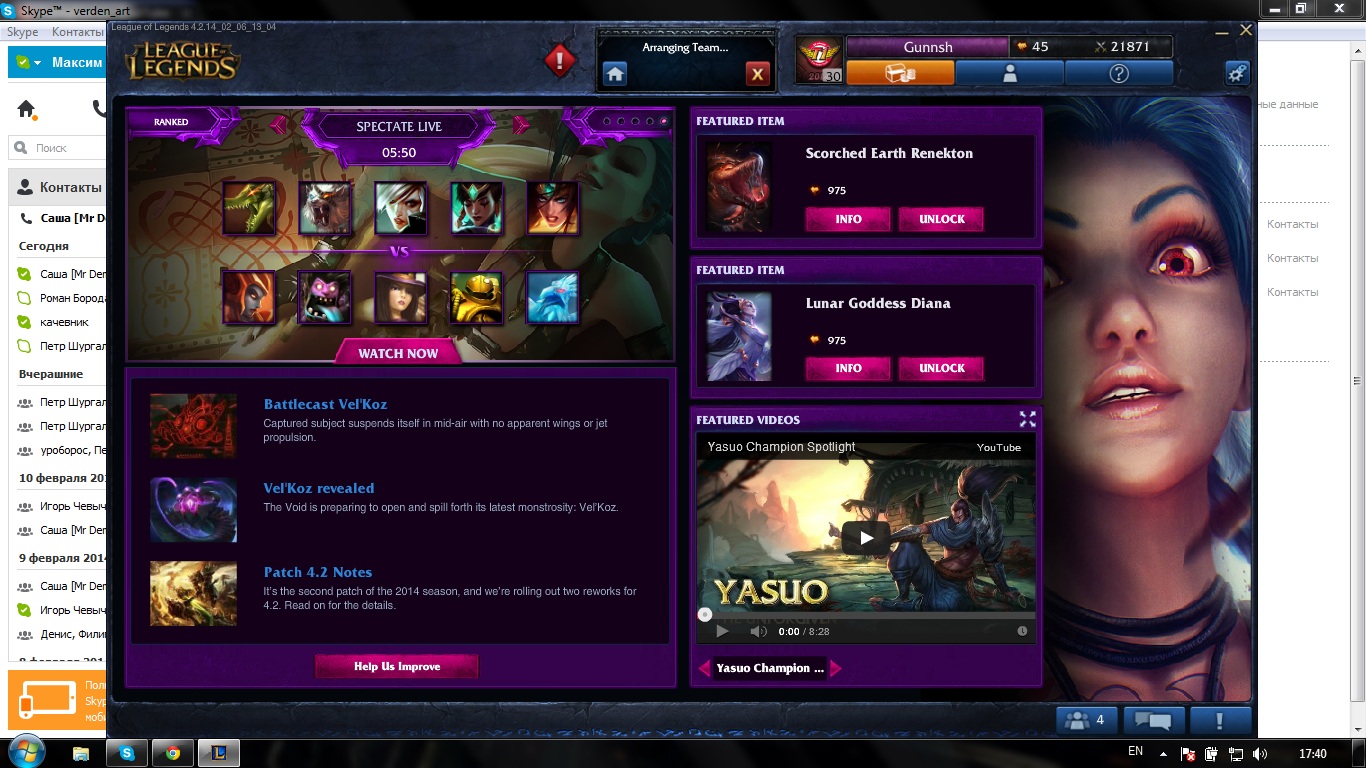Open the friends list buddy icon
The width and height of the screenshot is (1366, 768).
coord(1086,720)
